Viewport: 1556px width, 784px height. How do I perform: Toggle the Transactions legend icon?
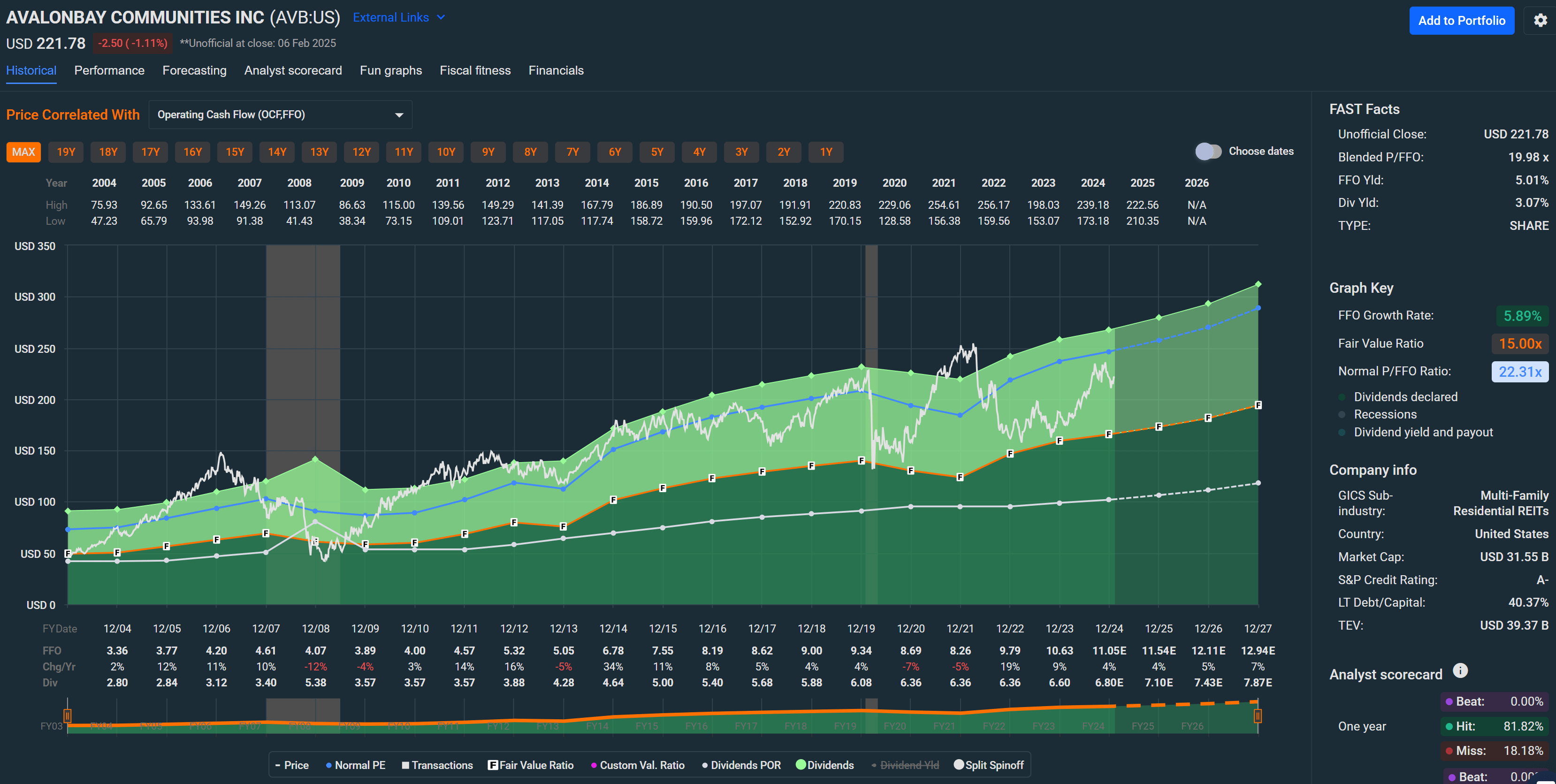point(405,765)
